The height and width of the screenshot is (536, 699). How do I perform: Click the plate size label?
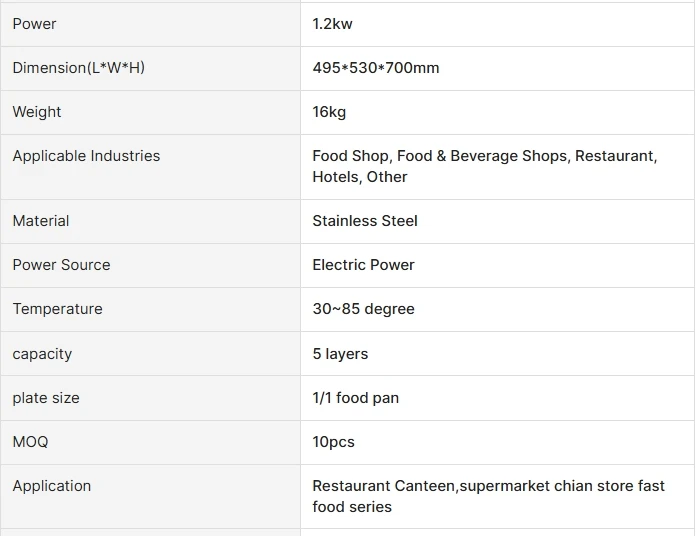click(x=46, y=398)
